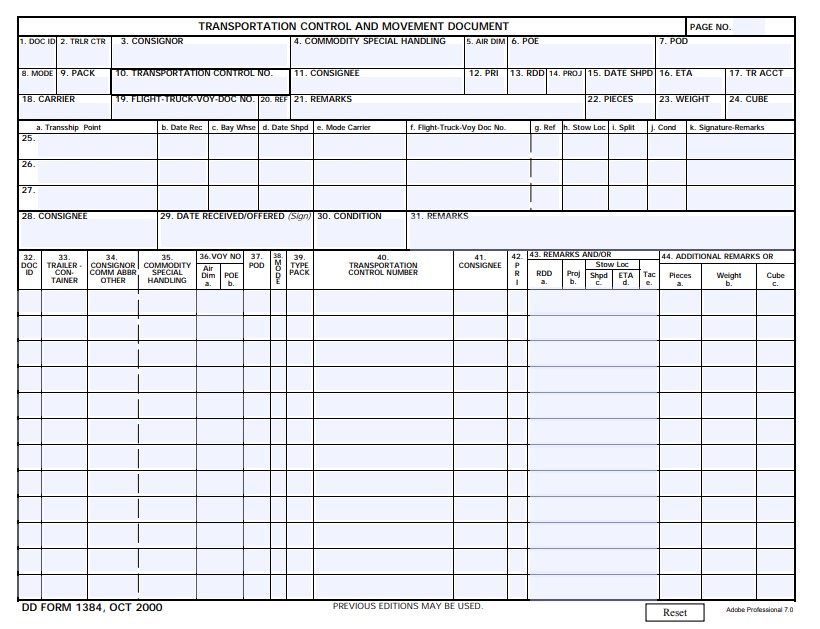Click the 12. PRI field
The width and height of the screenshot is (820, 629).
[485, 85]
